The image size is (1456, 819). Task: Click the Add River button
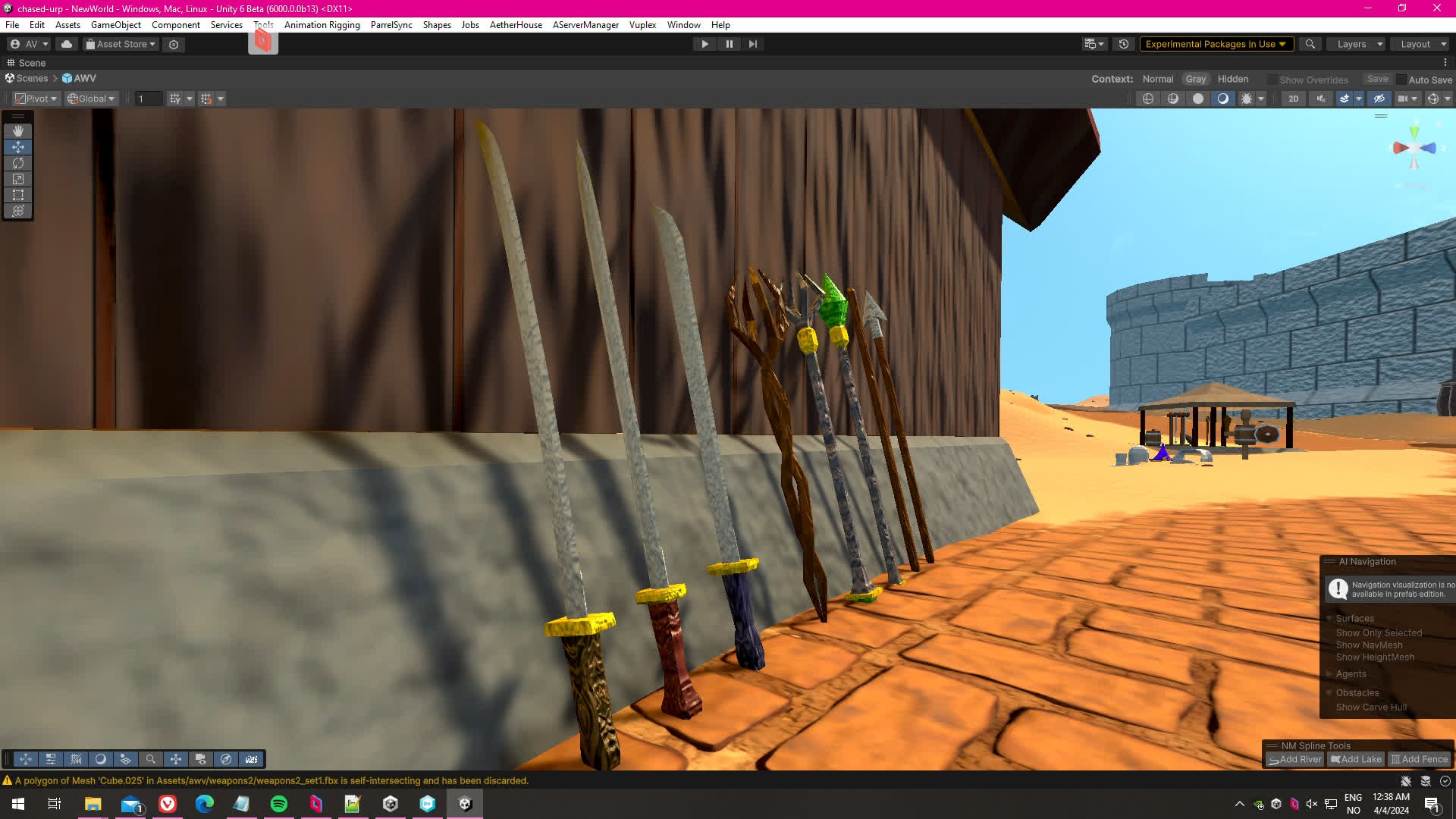pyautogui.click(x=1294, y=759)
